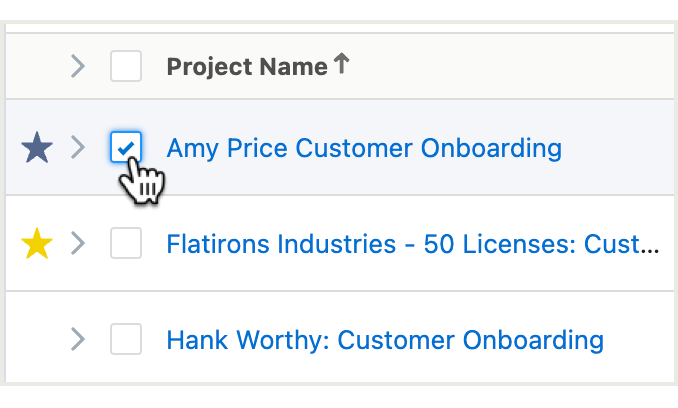Click the empty slot left of header chevron
Screen dimensions: 678x408
click(37, 66)
